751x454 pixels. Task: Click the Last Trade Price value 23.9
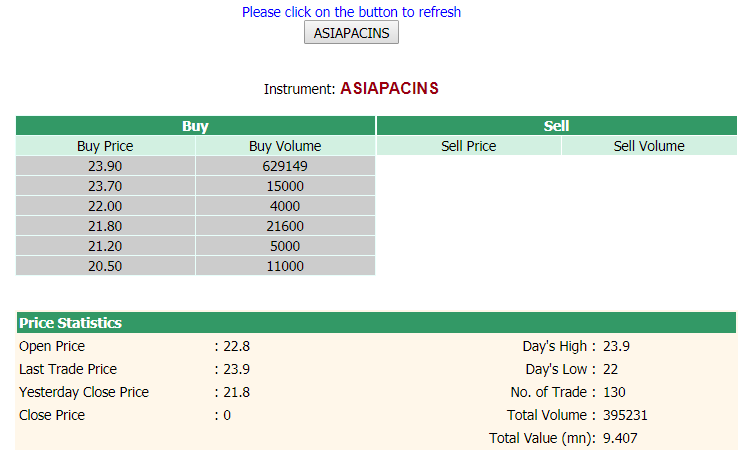tap(237, 369)
